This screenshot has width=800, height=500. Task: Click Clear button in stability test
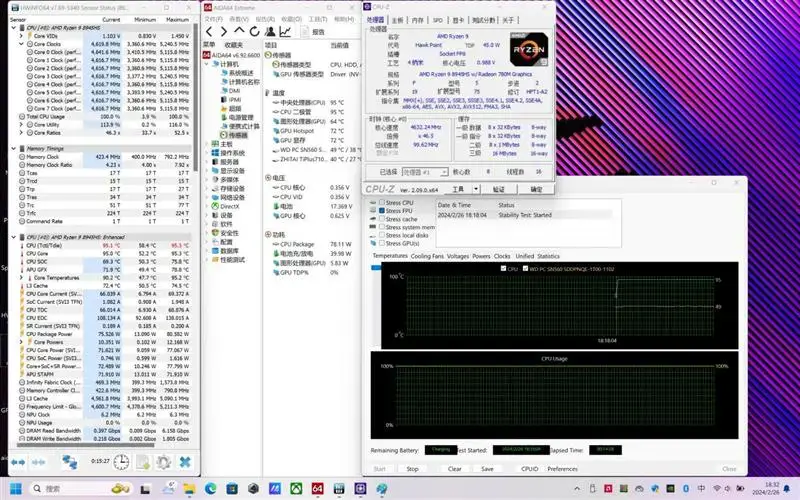(x=455, y=469)
